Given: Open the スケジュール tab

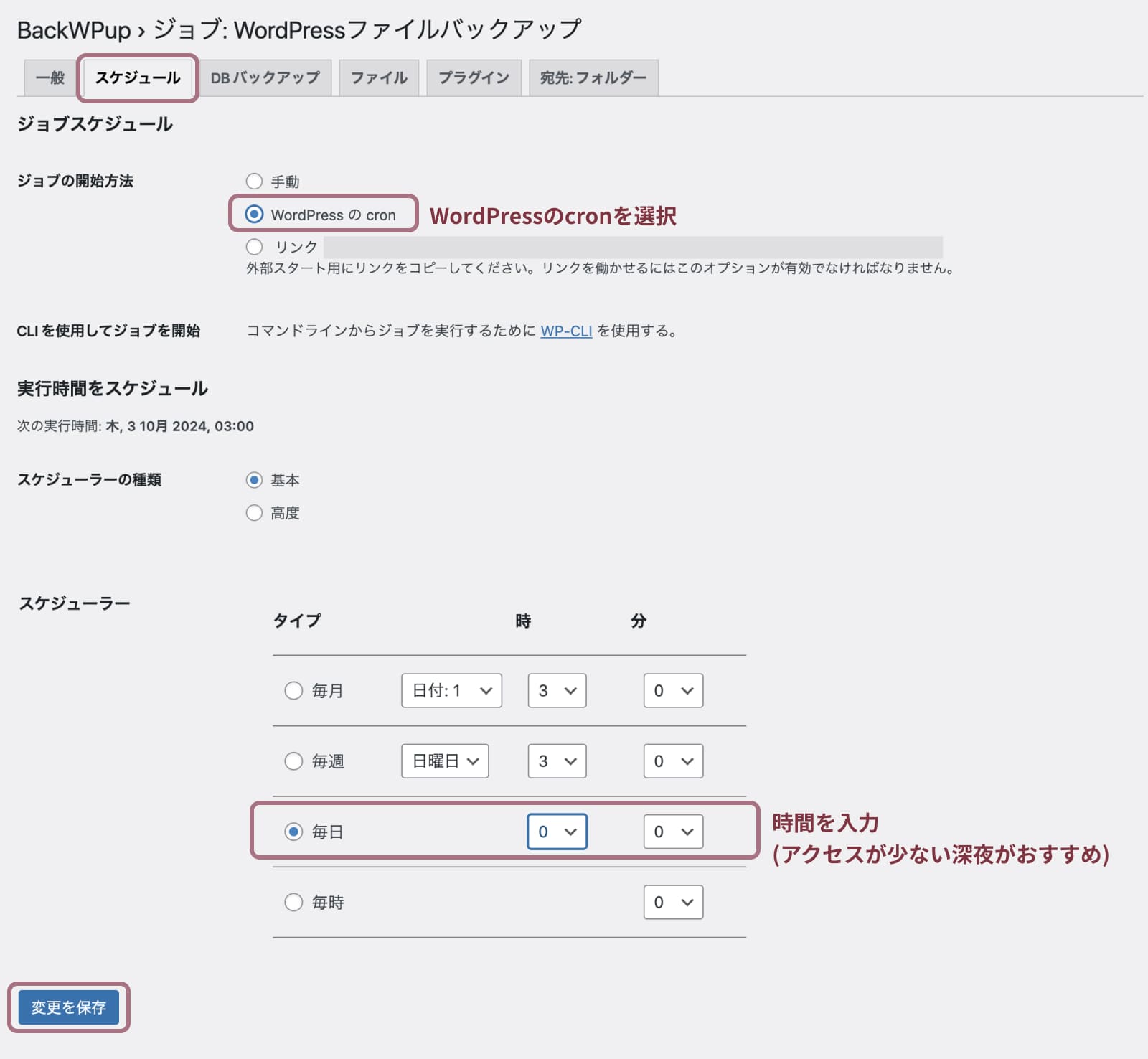Looking at the screenshot, I should [x=138, y=77].
